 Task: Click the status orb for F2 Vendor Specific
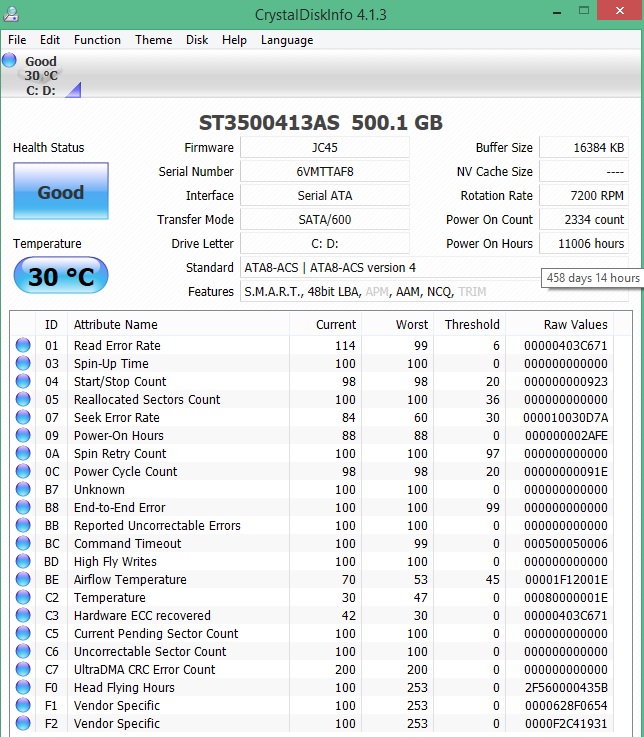point(23,723)
